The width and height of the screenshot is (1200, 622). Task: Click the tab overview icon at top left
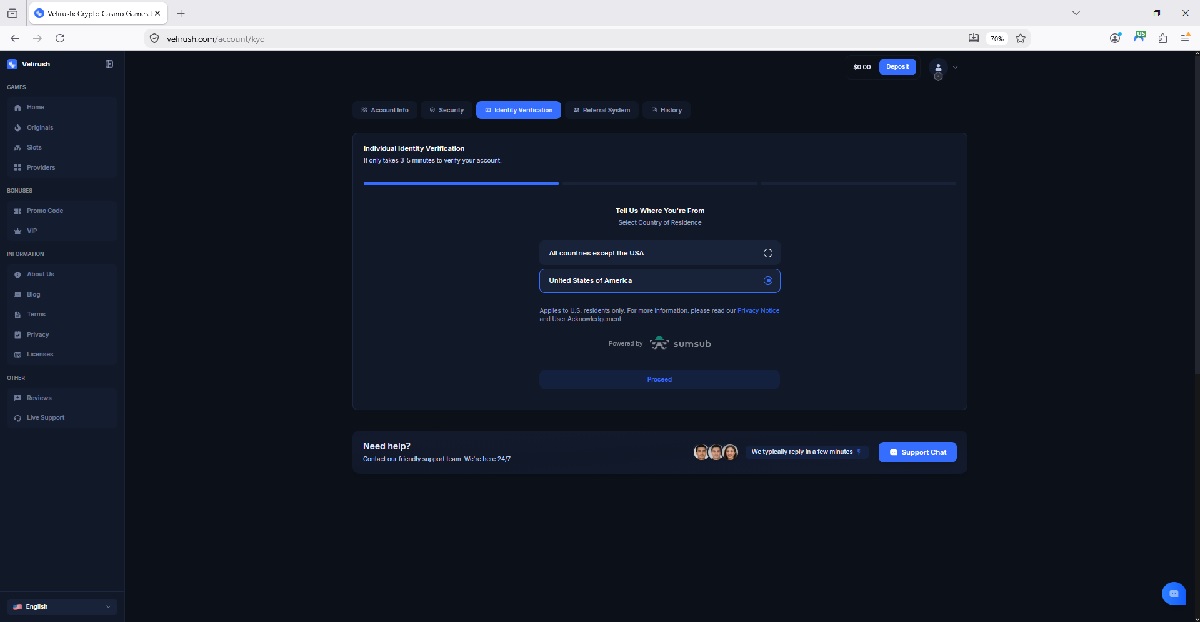click(12, 13)
